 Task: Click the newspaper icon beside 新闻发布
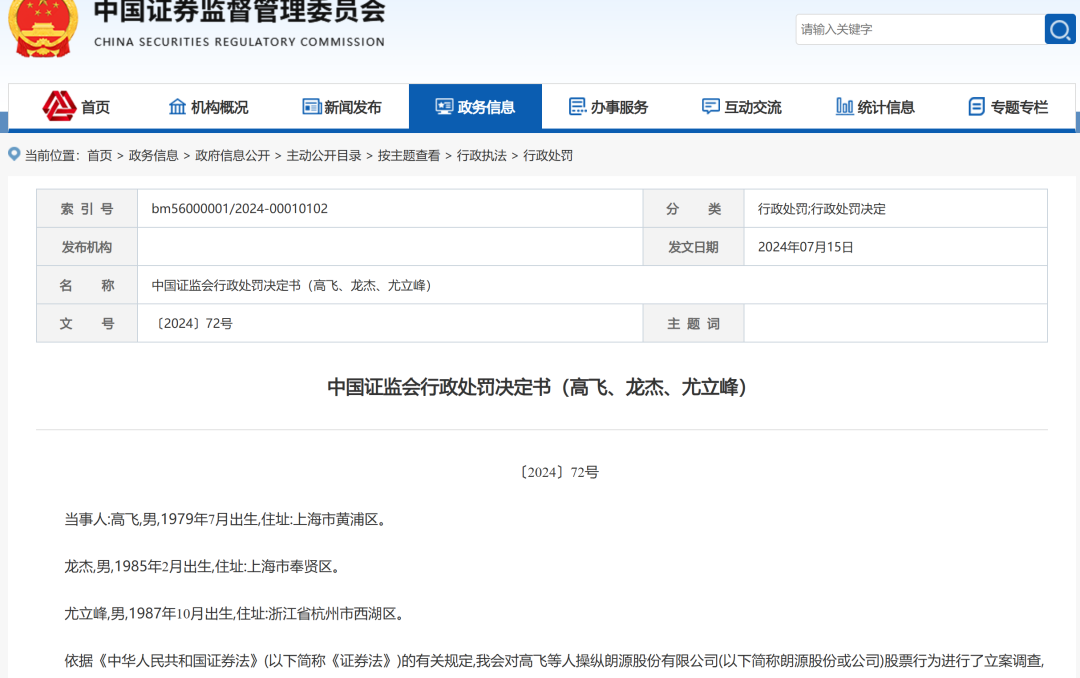point(311,107)
